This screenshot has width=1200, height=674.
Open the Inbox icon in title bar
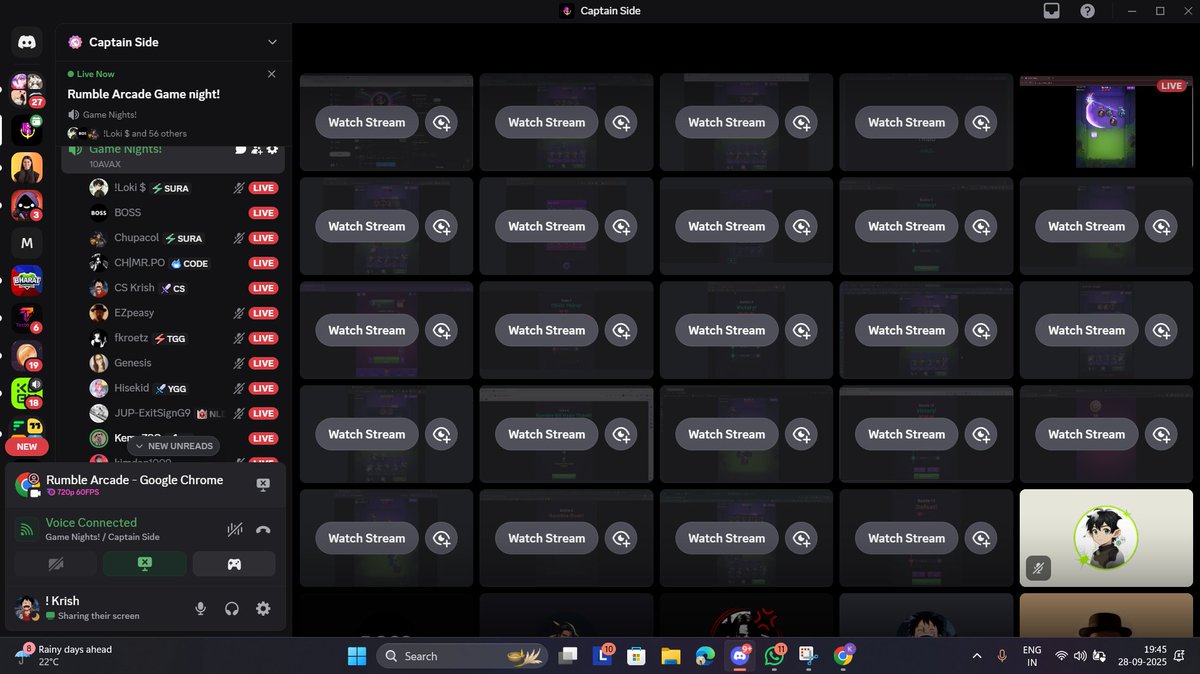click(x=1051, y=11)
